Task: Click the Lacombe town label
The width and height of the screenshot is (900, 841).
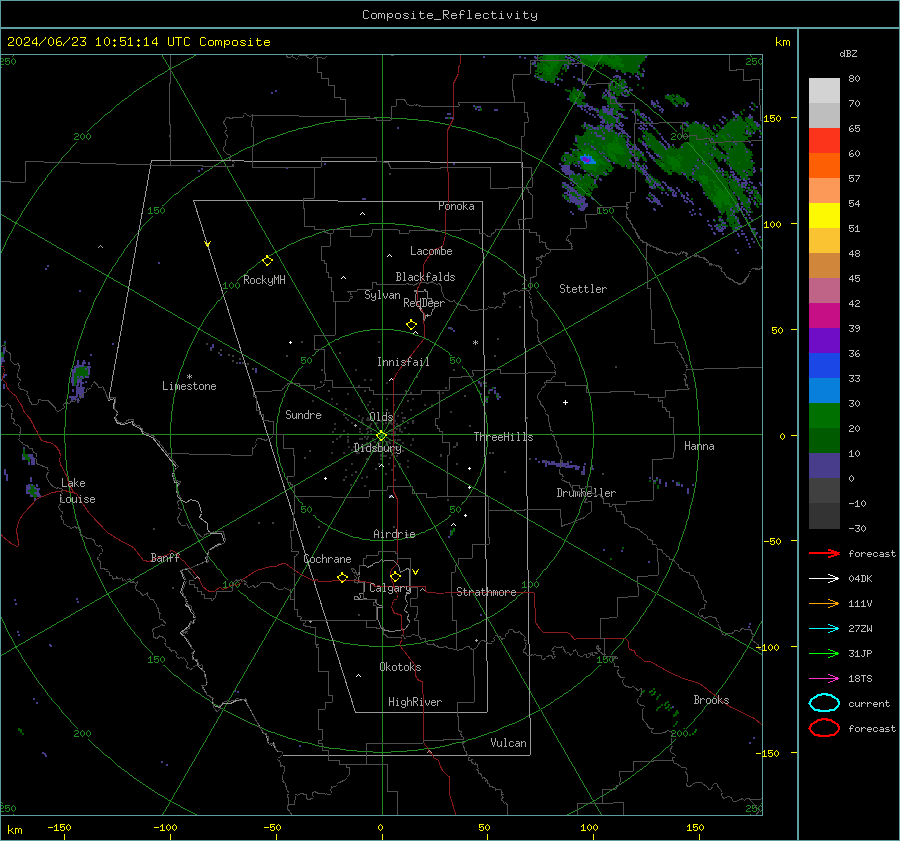Action: pyautogui.click(x=431, y=251)
